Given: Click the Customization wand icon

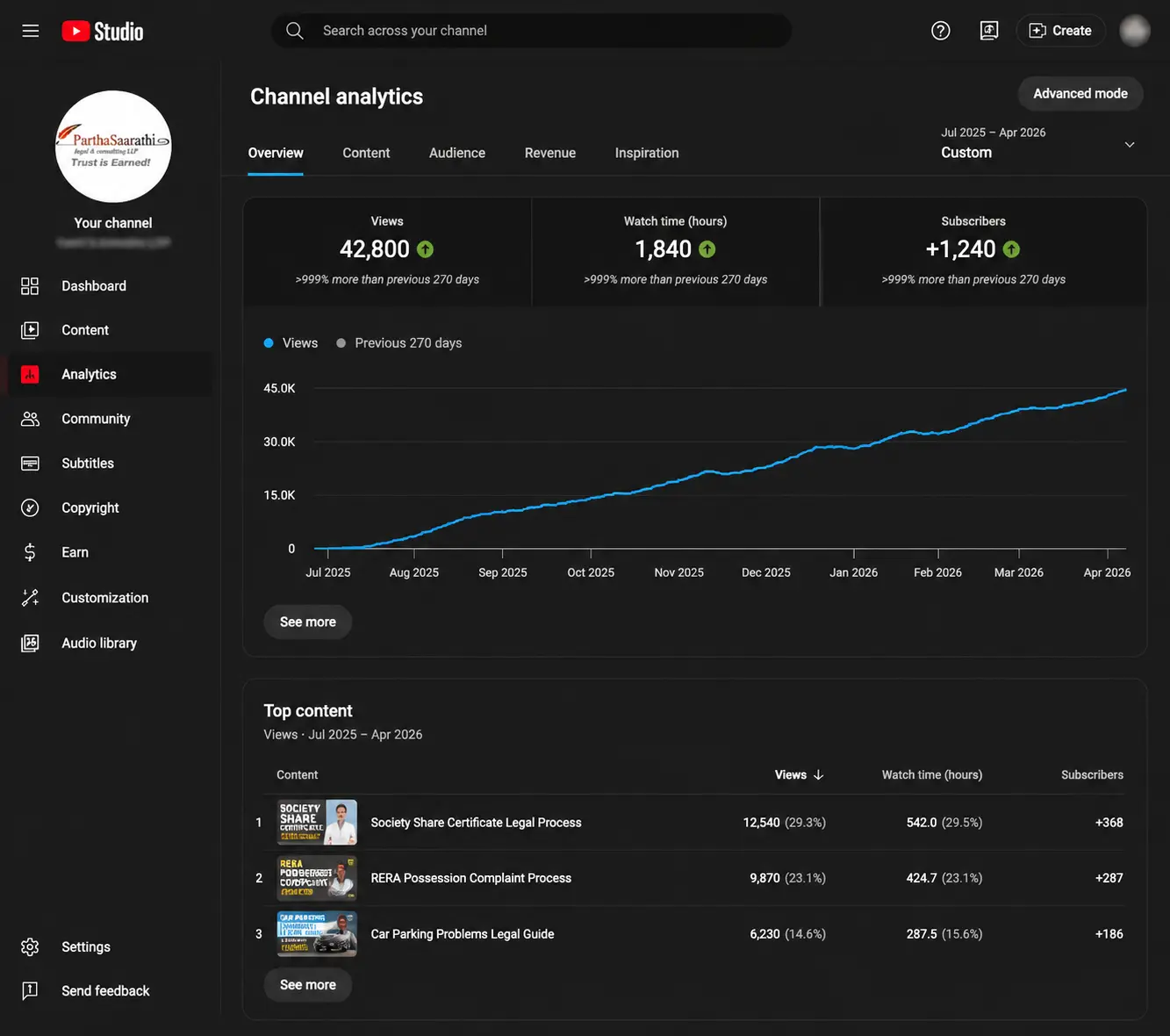Looking at the screenshot, I should [x=30, y=598].
